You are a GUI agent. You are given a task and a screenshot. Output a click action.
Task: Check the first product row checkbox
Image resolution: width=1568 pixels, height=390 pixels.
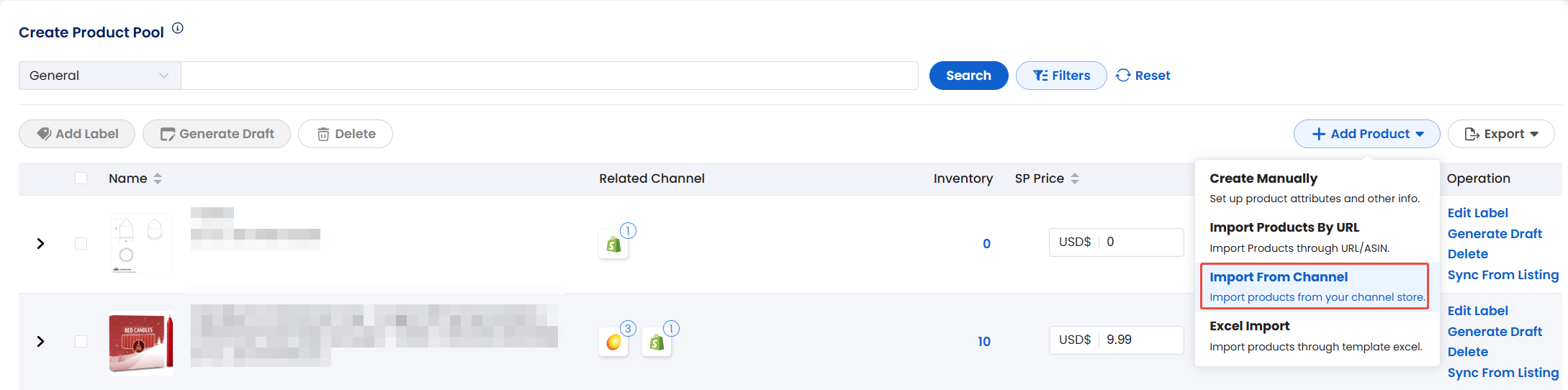tap(81, 244)
